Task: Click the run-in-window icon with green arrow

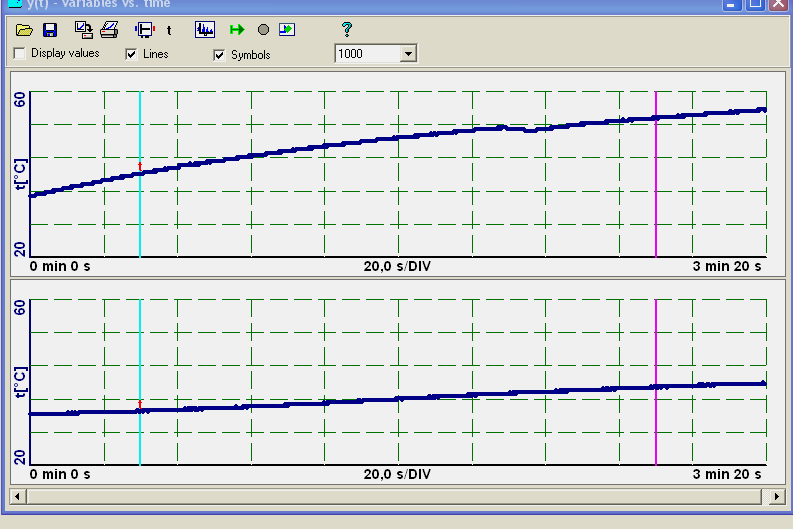Action: click(287, 30)
